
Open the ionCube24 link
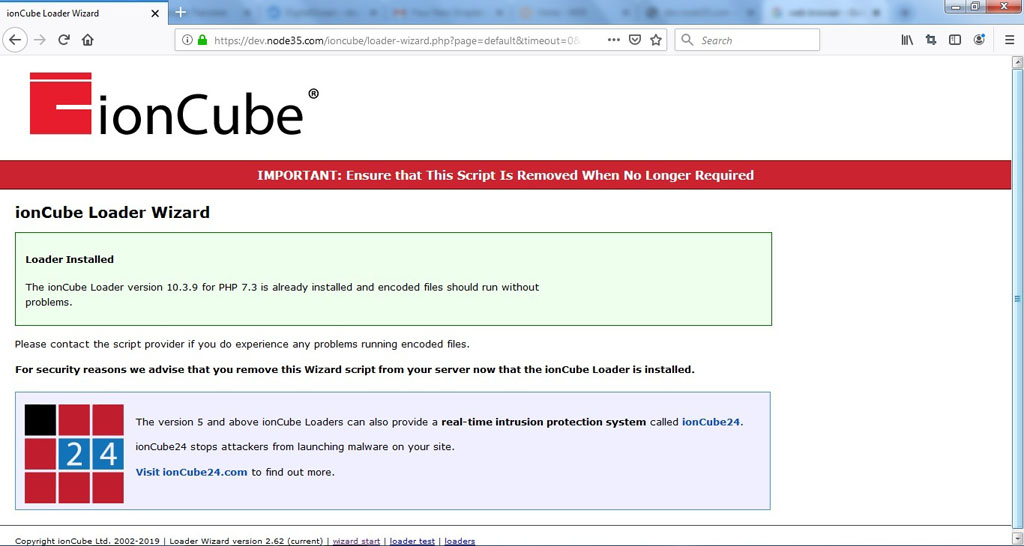[x=711, y=422]
